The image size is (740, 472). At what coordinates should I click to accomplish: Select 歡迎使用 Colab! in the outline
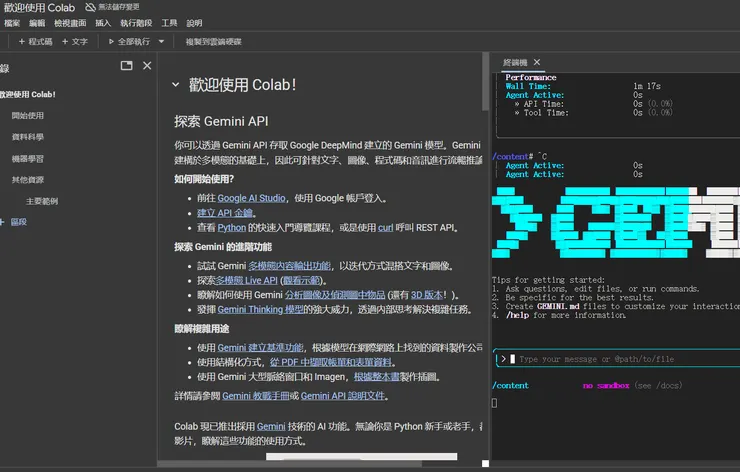click(28, 94)
